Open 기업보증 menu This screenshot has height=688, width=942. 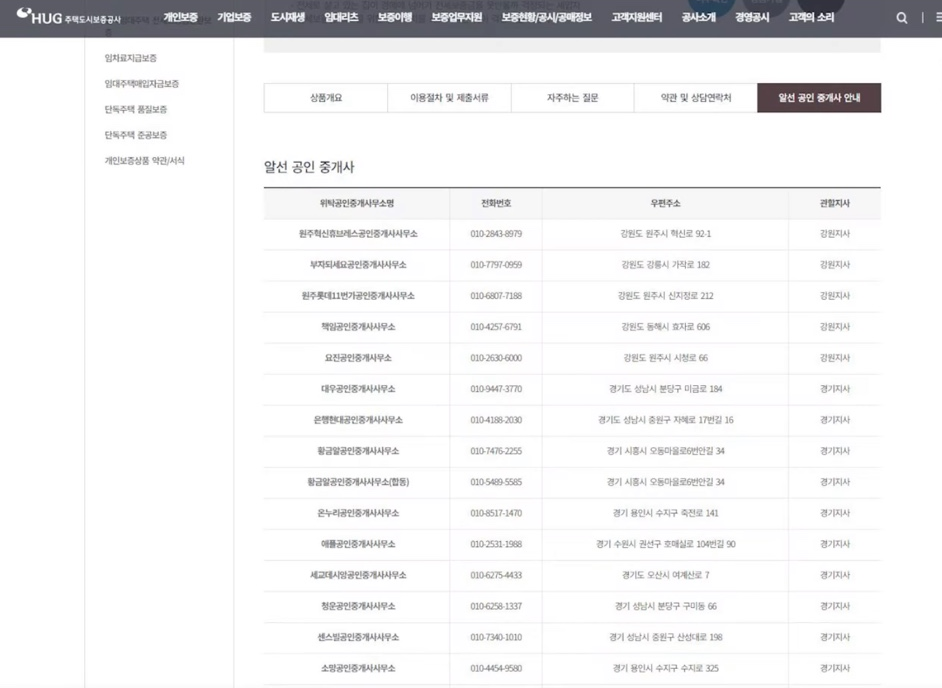pos(234,17)
